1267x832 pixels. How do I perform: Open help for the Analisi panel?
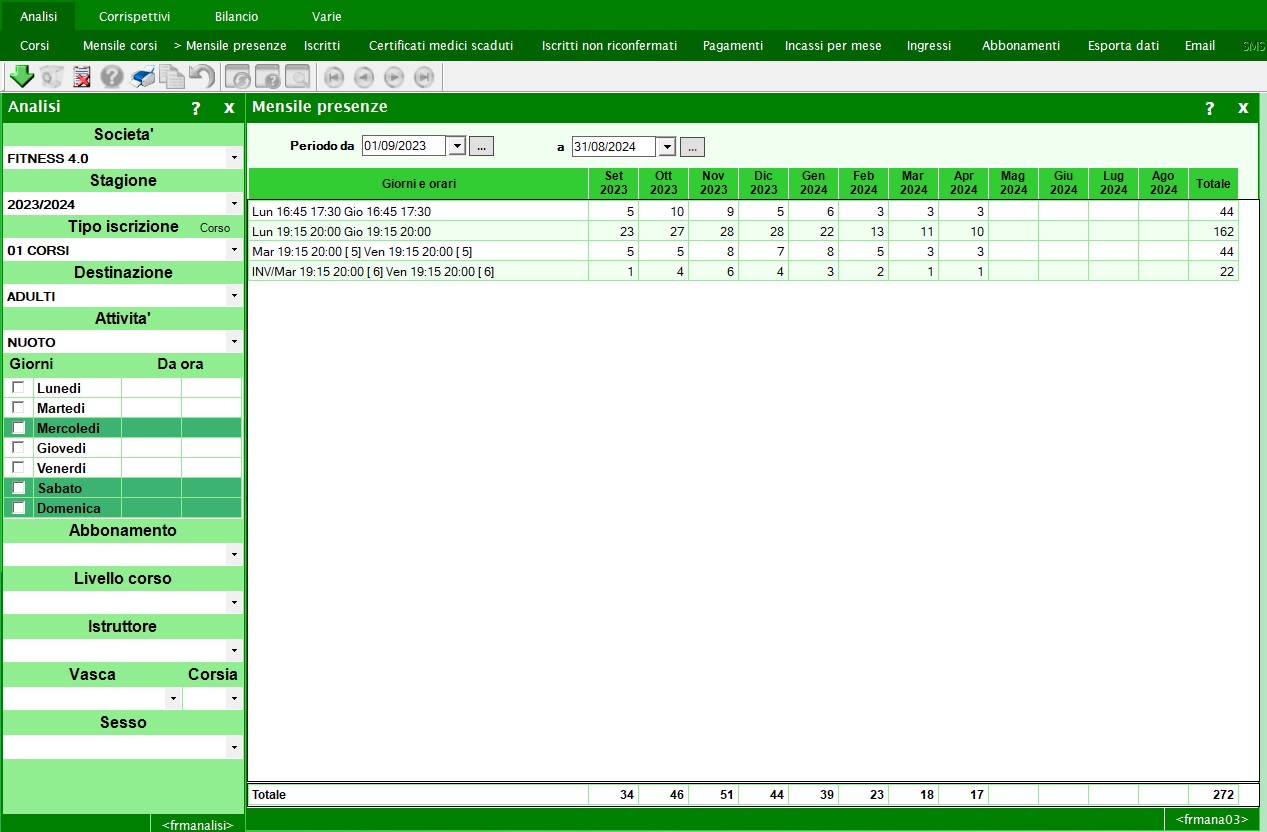point(196,108)
